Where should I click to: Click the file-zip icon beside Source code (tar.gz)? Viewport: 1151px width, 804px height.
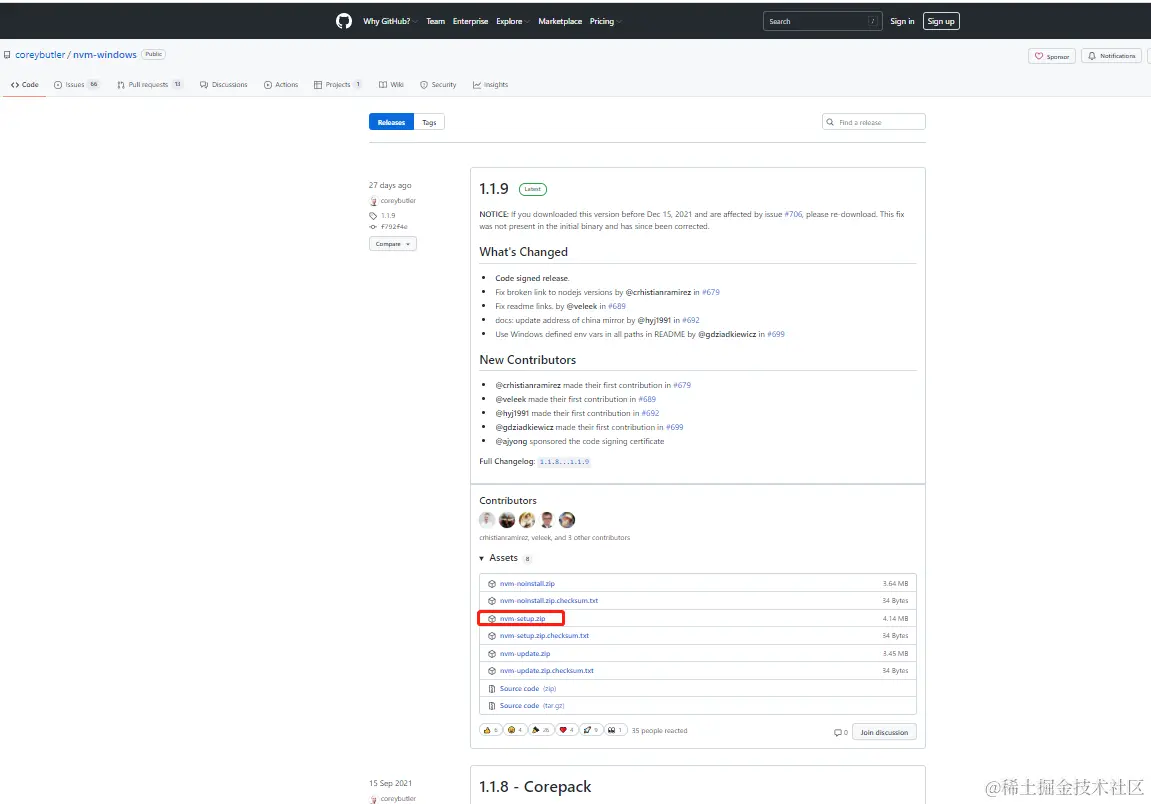click(492, 706)
